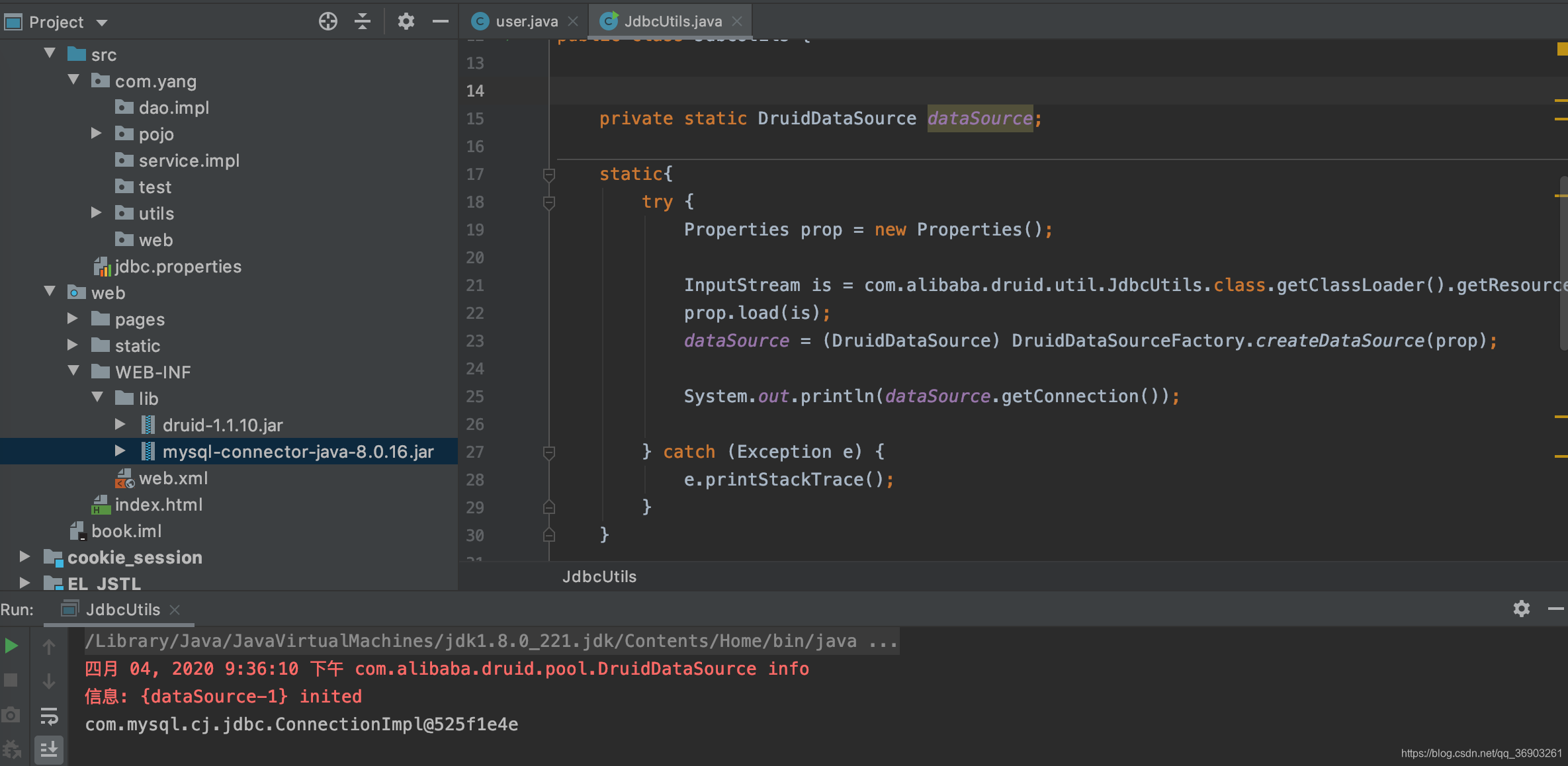
Task: Select the dao.impl package
Action: click(173, 107)
